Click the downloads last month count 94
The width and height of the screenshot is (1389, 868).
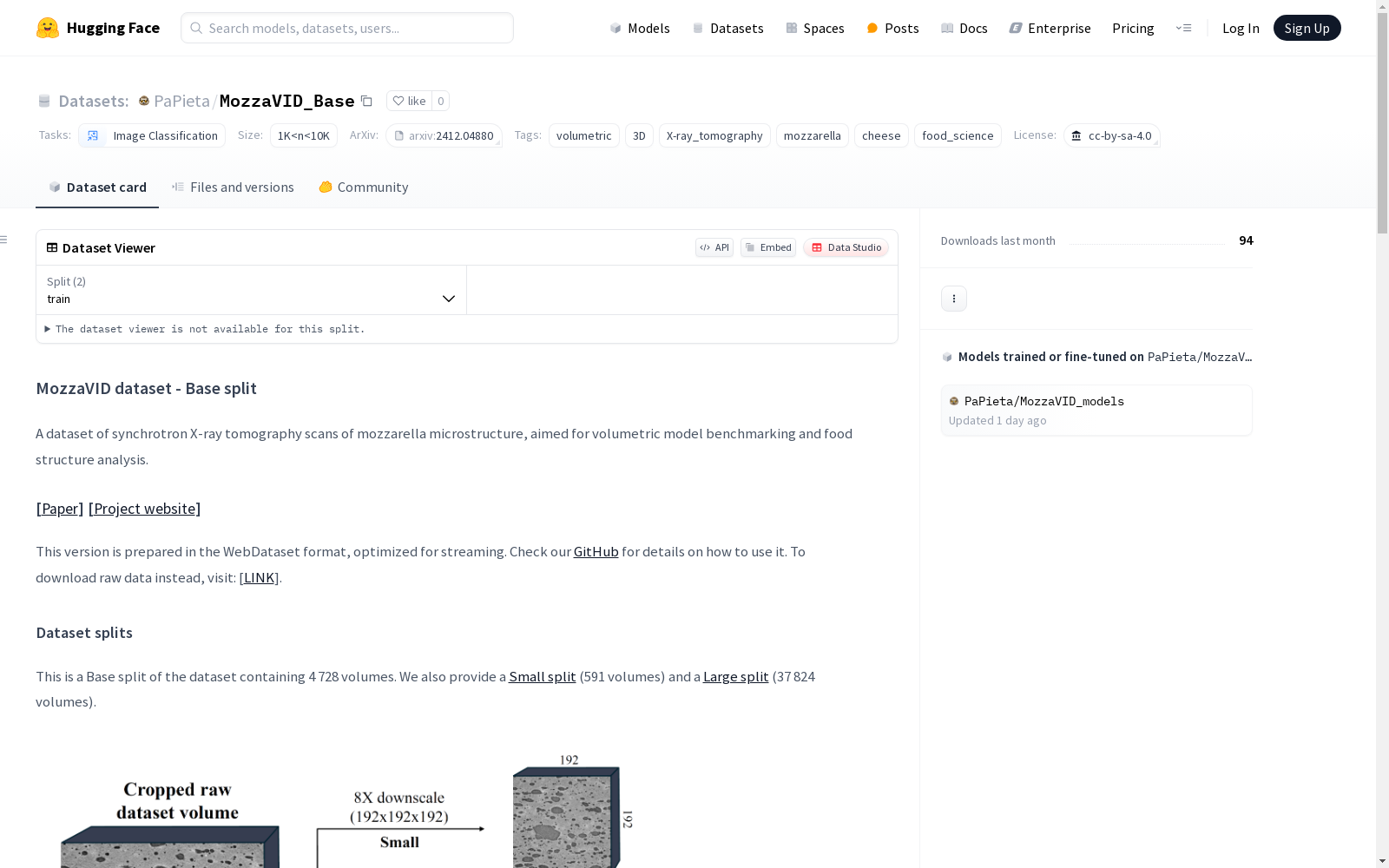[1246, 240]
